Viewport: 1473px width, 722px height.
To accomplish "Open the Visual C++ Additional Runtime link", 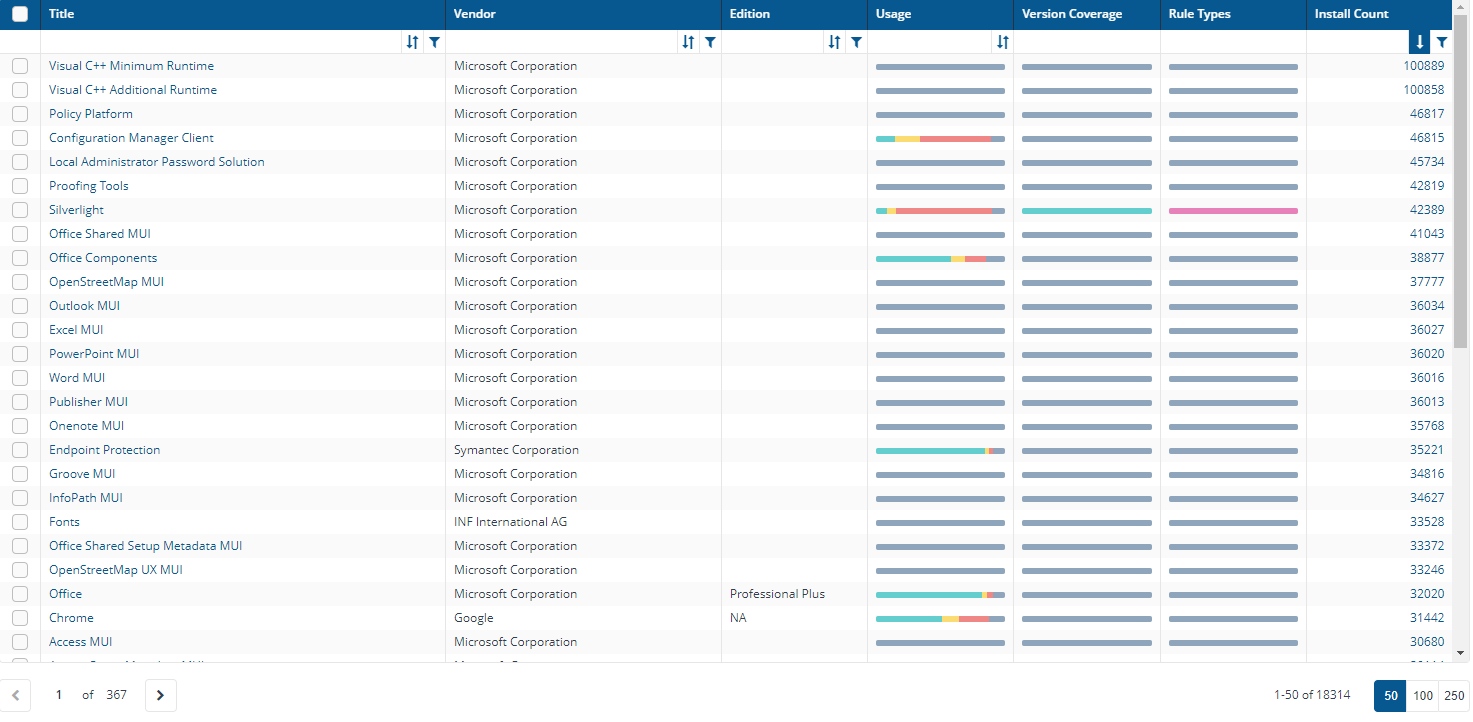I will tap(133, 90).
